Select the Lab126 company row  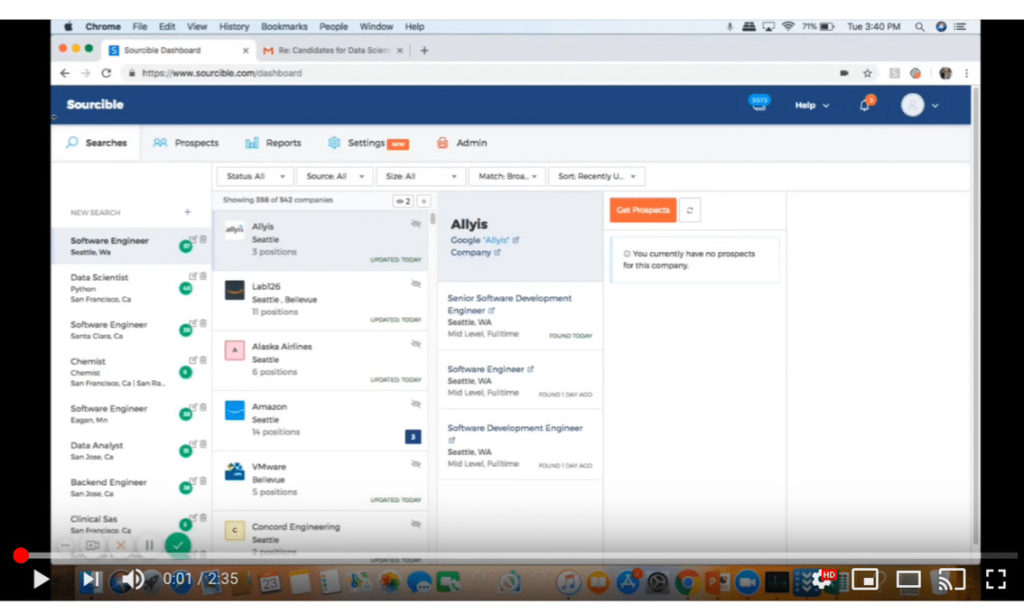321,300
